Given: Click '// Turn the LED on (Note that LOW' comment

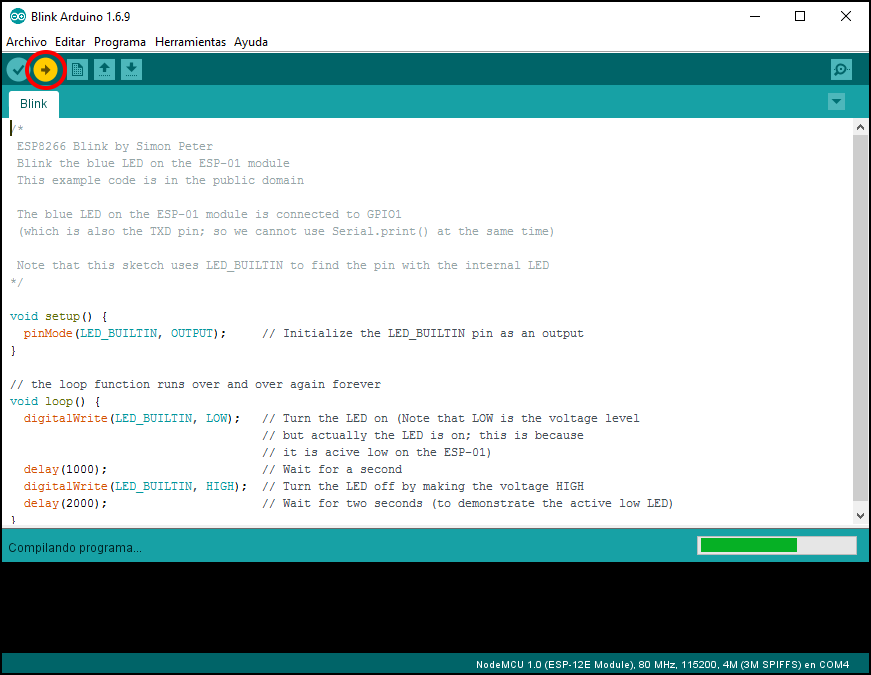Looking at the screenshot, I should [x=450, y=418].
